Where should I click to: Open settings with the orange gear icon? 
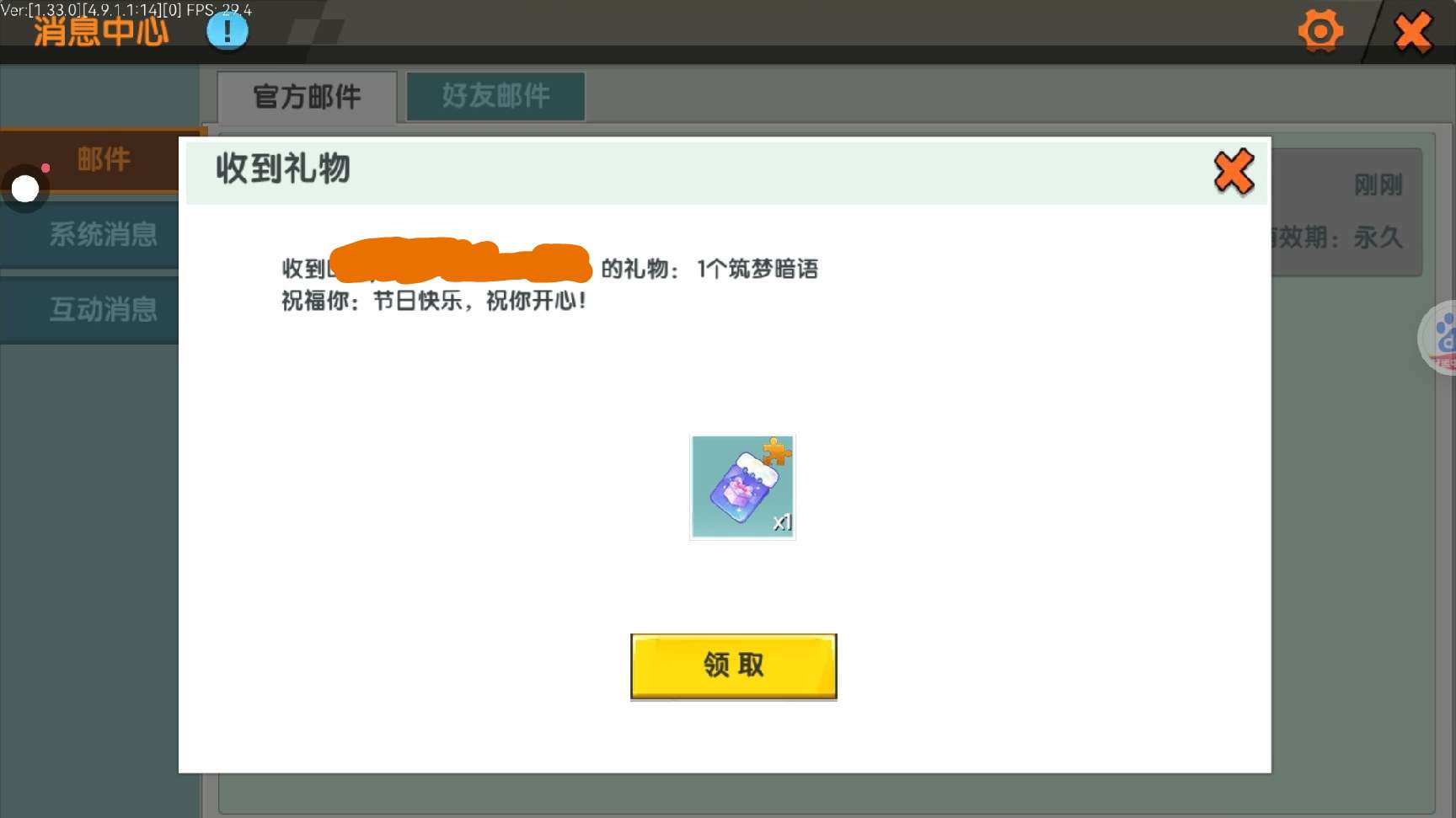(1320, 32)
